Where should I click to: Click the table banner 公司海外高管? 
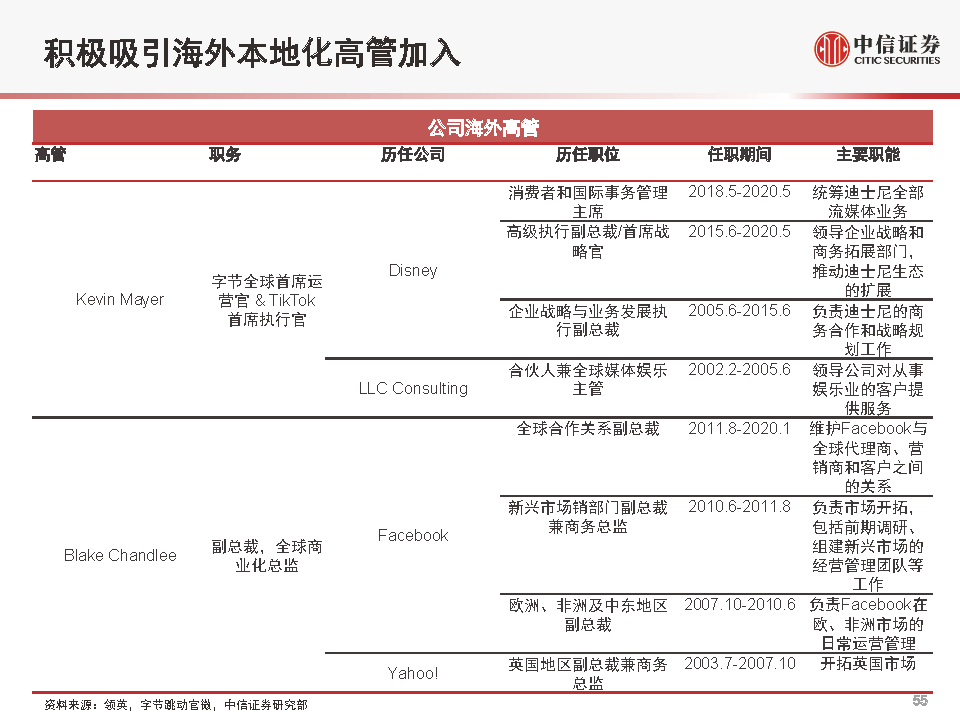(482, 127)
